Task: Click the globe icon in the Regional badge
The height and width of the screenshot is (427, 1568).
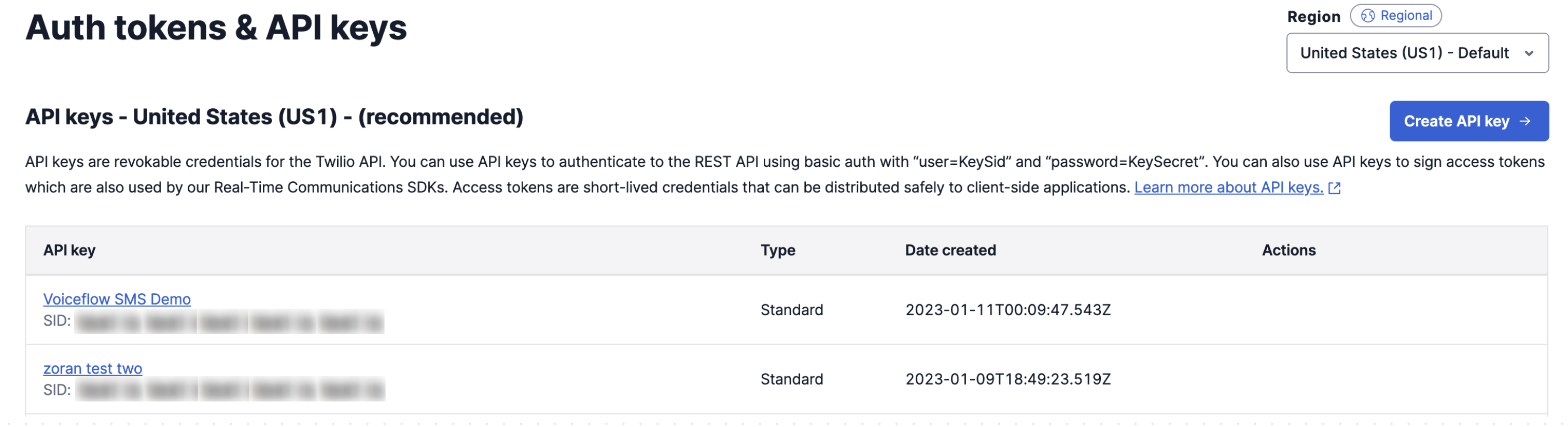Action: pyautogui.click(x=1367, y=16)
